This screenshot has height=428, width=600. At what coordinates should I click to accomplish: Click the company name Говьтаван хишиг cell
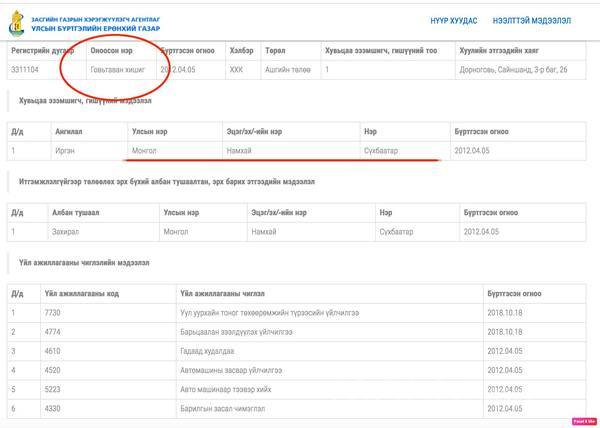tap(118, 70)
